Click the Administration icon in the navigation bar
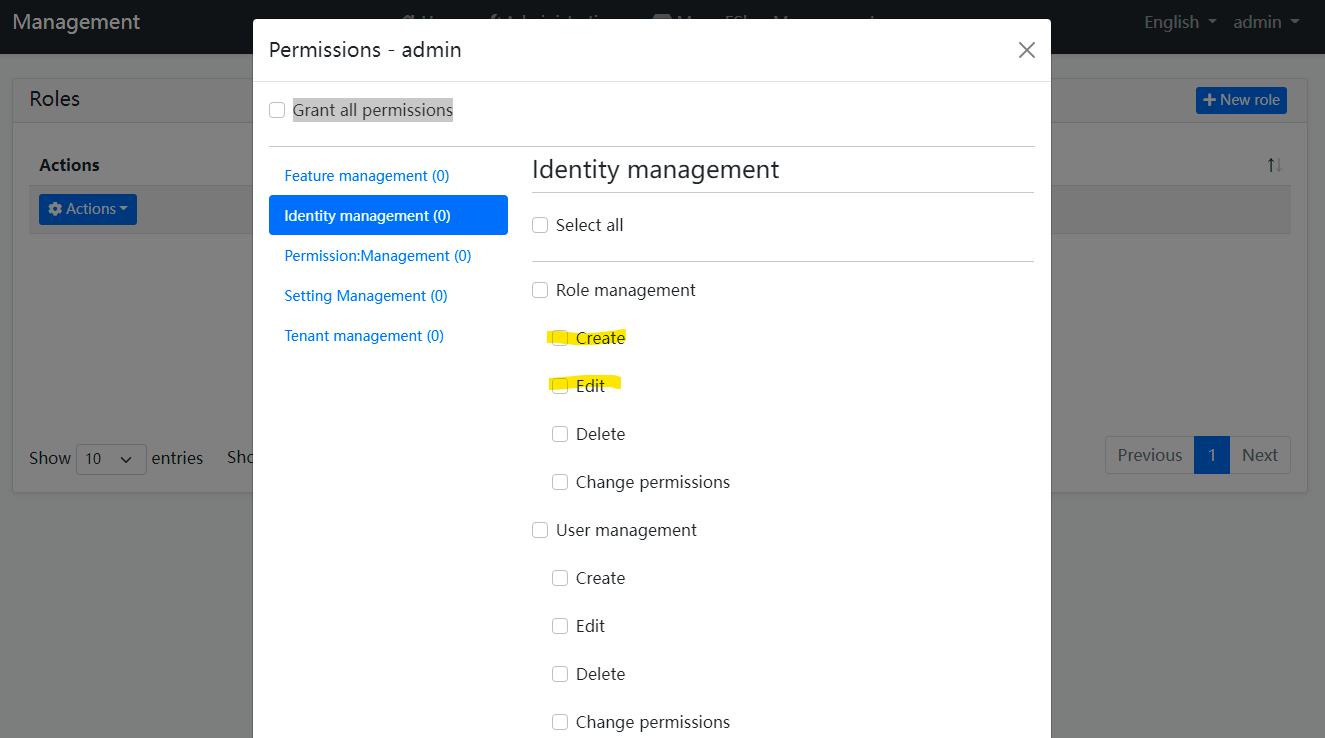Screen dimensions: 1325x738 (493, 20)
